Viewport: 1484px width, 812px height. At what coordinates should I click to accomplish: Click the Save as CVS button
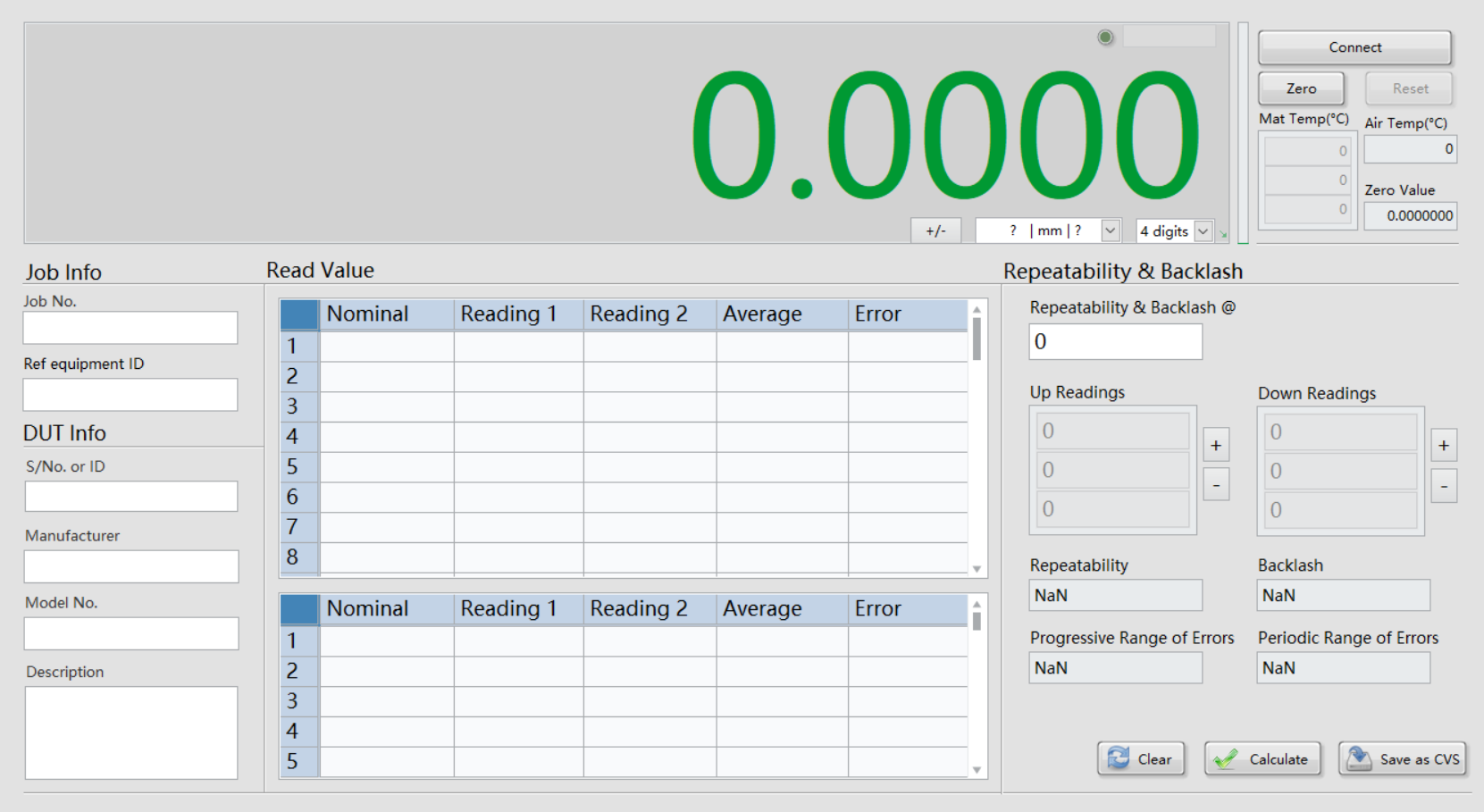click(x=1402, y=758)
